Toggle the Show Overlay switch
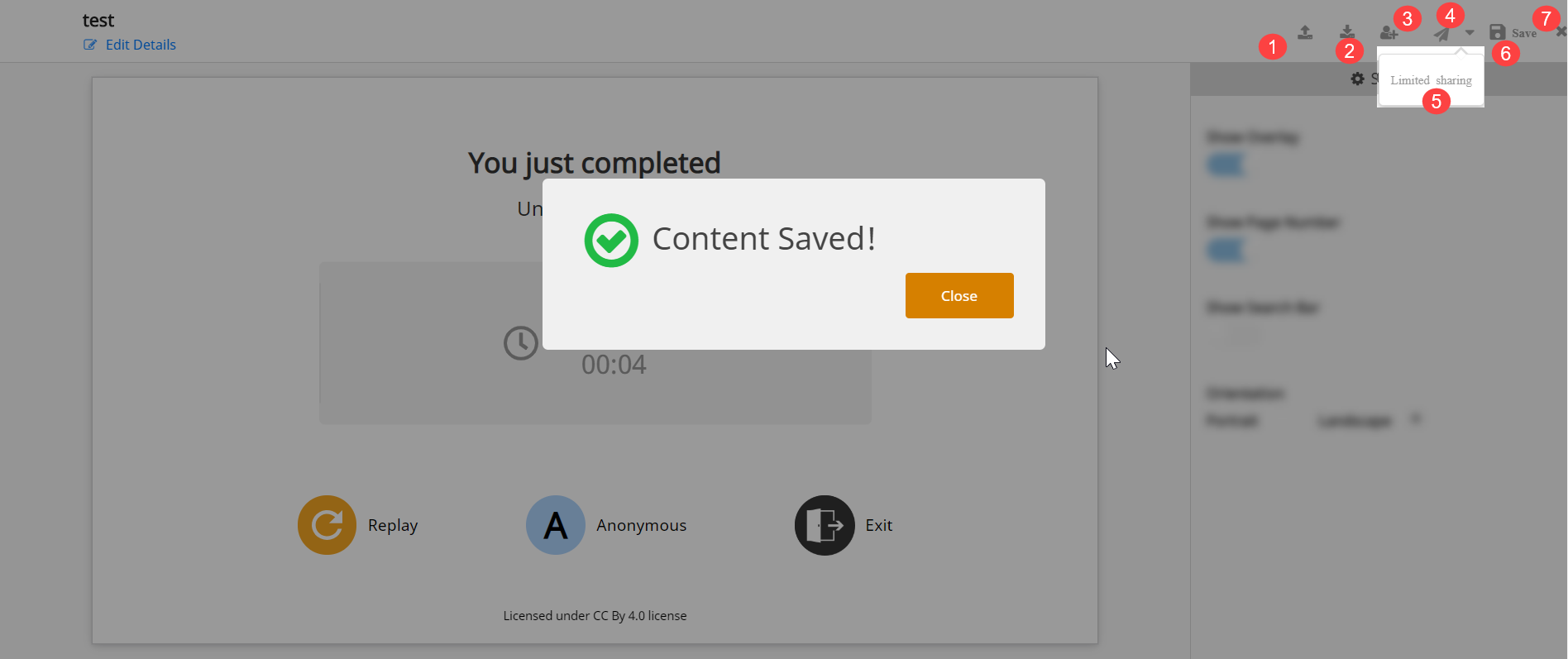1568x659 pixels. (x=1226, y=165)
